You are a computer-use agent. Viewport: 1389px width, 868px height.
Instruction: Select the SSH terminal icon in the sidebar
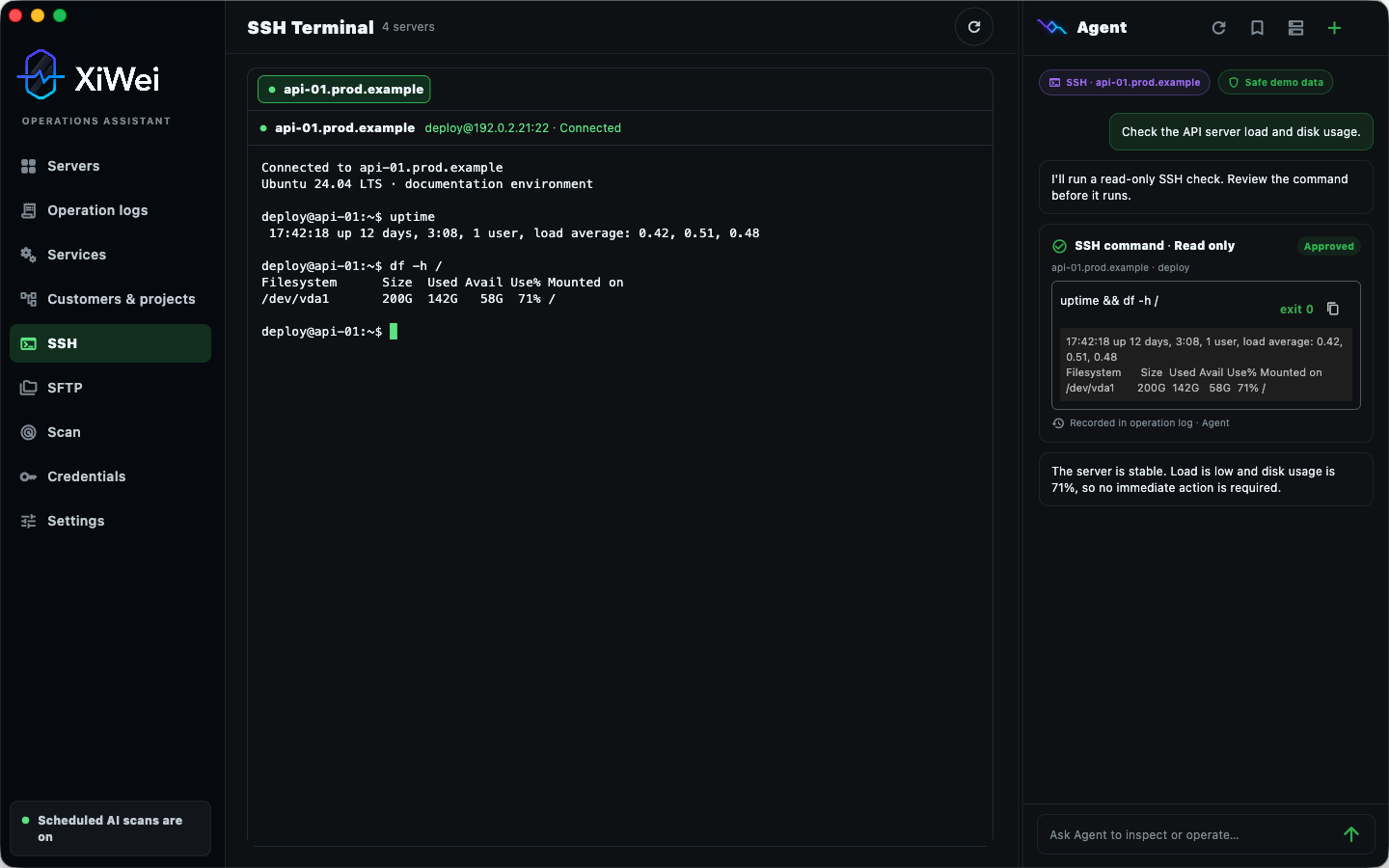click(x=29, y=343)
